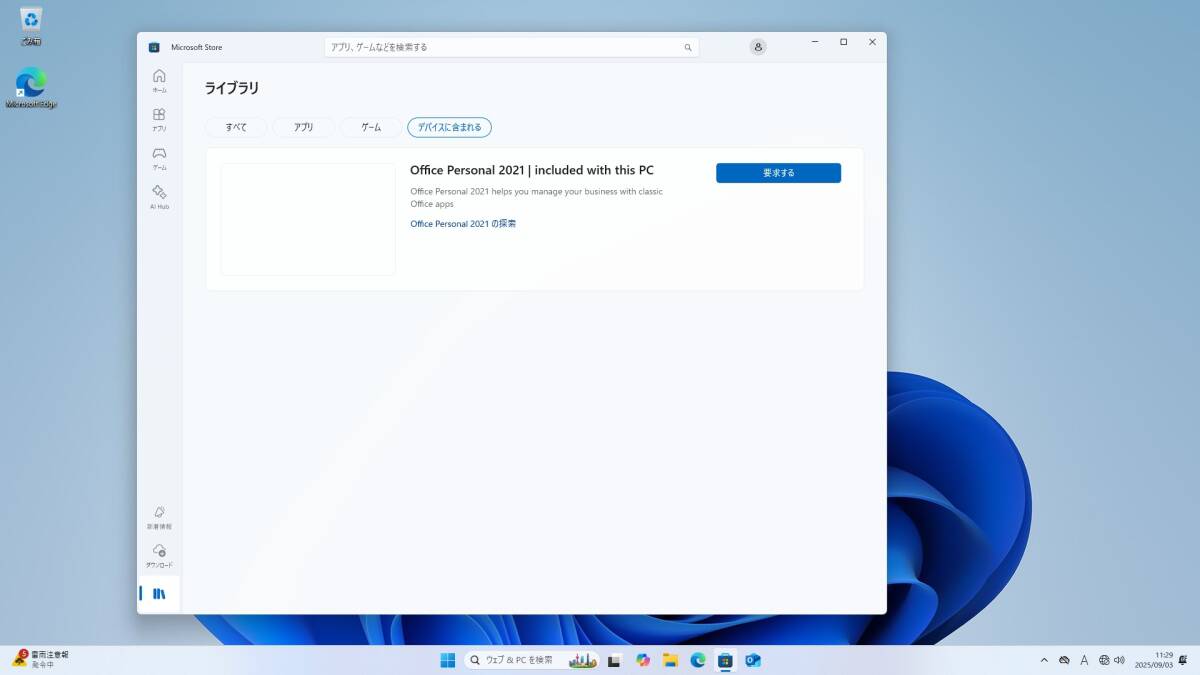Filter the library by ゲーム

[x=371, y=127]
